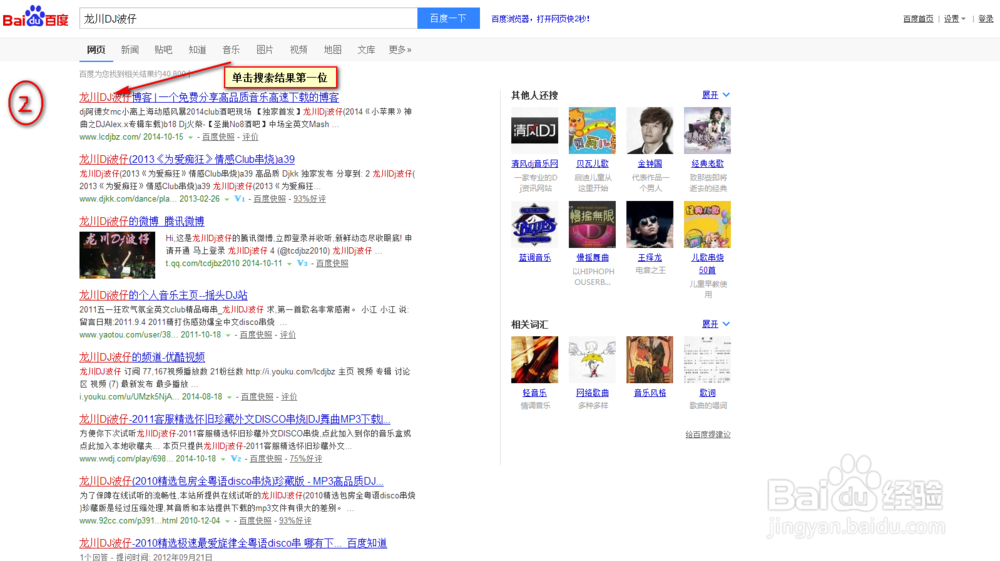Open the 设置 dropdown at top right
Viewport: 1000px width, 561px height.
(954, 19)
